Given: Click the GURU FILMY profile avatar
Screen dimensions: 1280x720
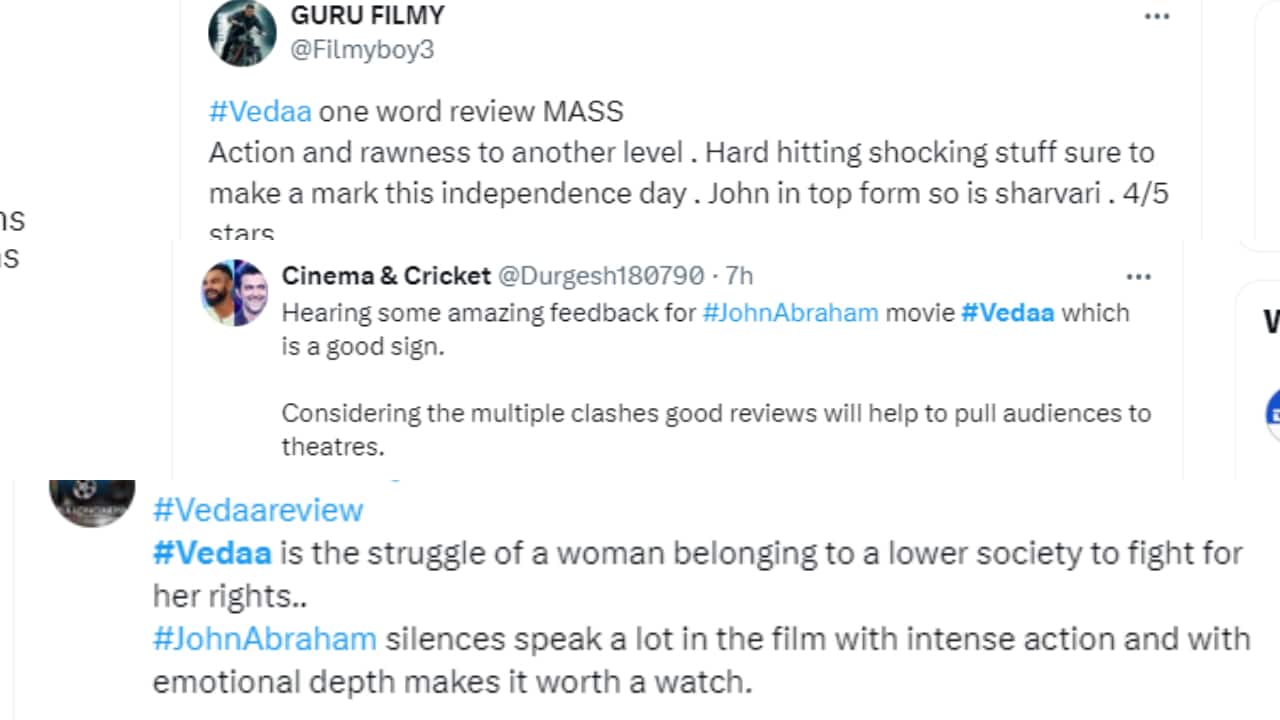Looking at the screenshot, I should [242, 32].
